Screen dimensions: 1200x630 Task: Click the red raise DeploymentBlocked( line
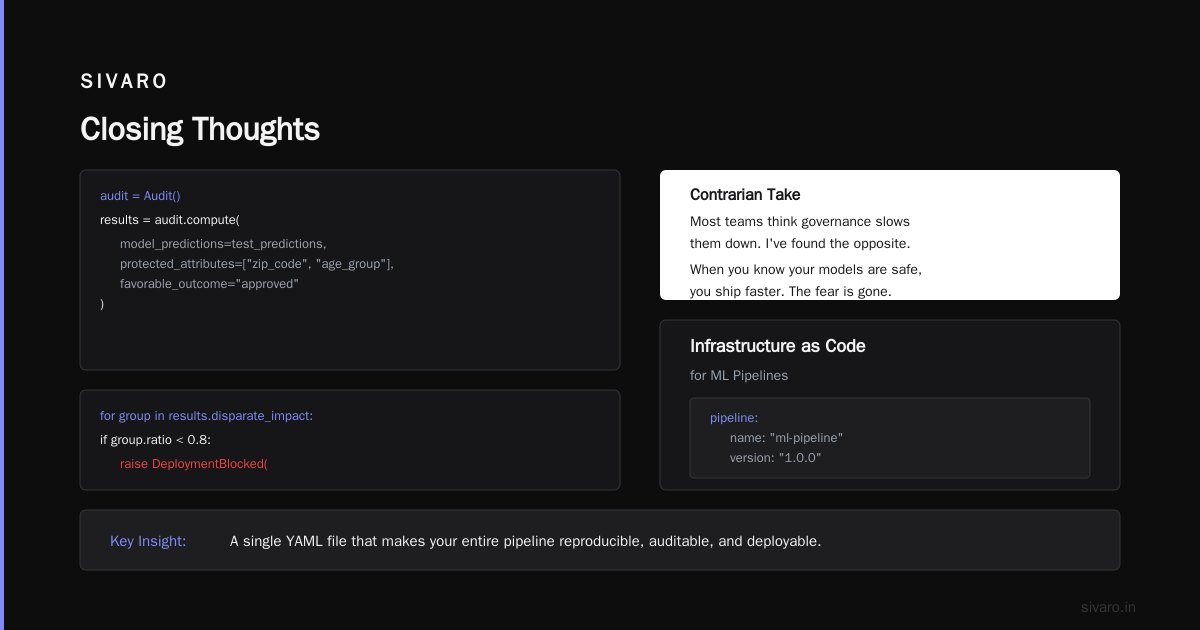[194, 463]
